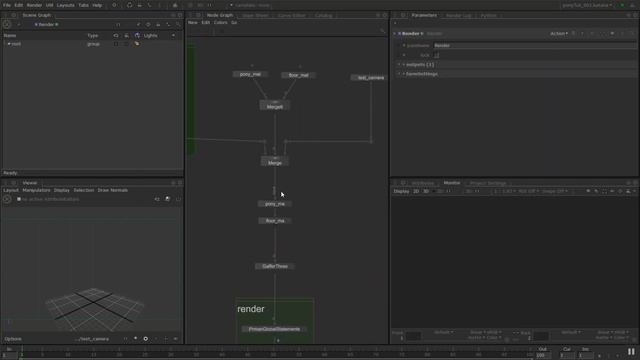The height and width of the screenshot is (360, 640).
Task: Click the Front frame number field in Monitor
Action: pyautogui.click(x=413, y=336)
